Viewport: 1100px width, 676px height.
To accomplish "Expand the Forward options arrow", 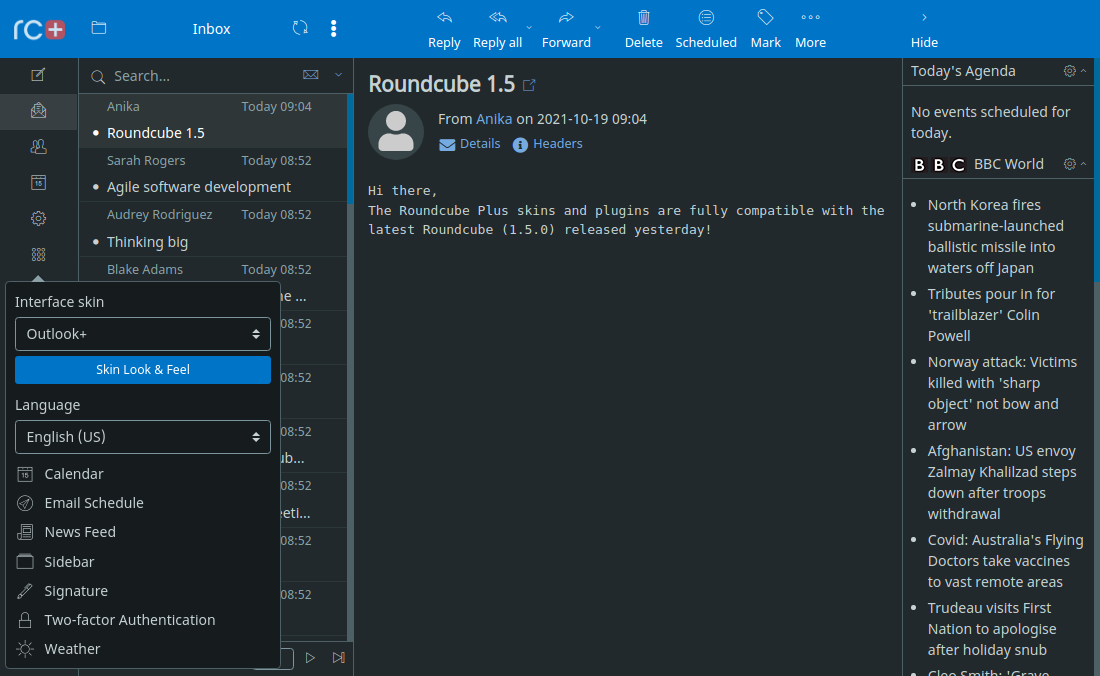I will coord(598,28).
